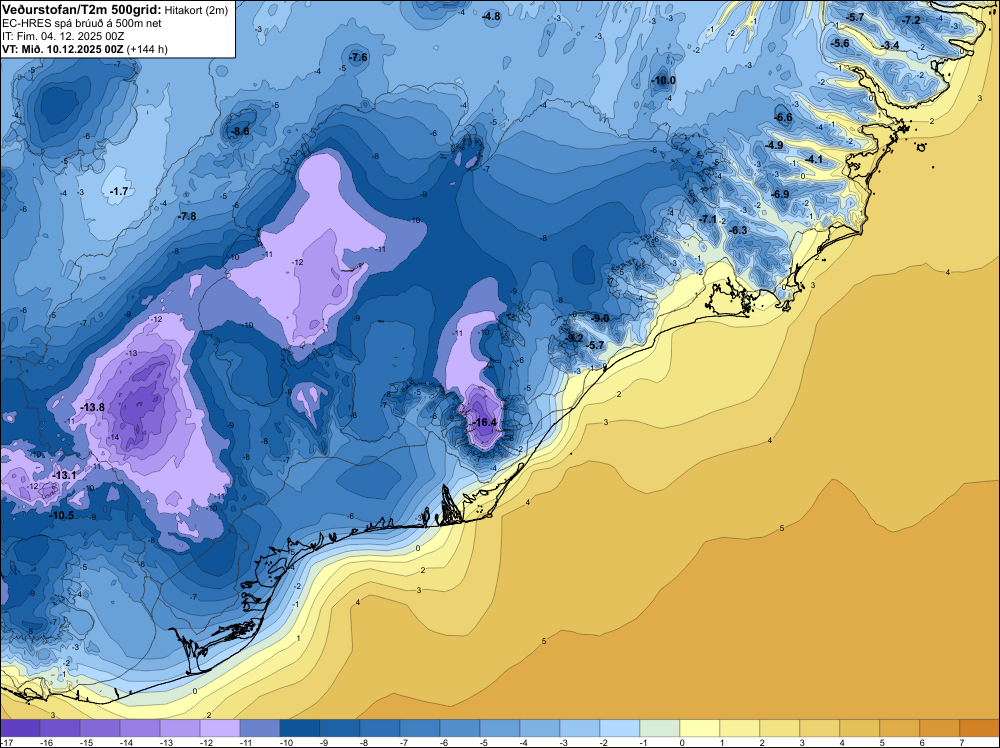Select the -5.6 temperature label

click(840, 43)
